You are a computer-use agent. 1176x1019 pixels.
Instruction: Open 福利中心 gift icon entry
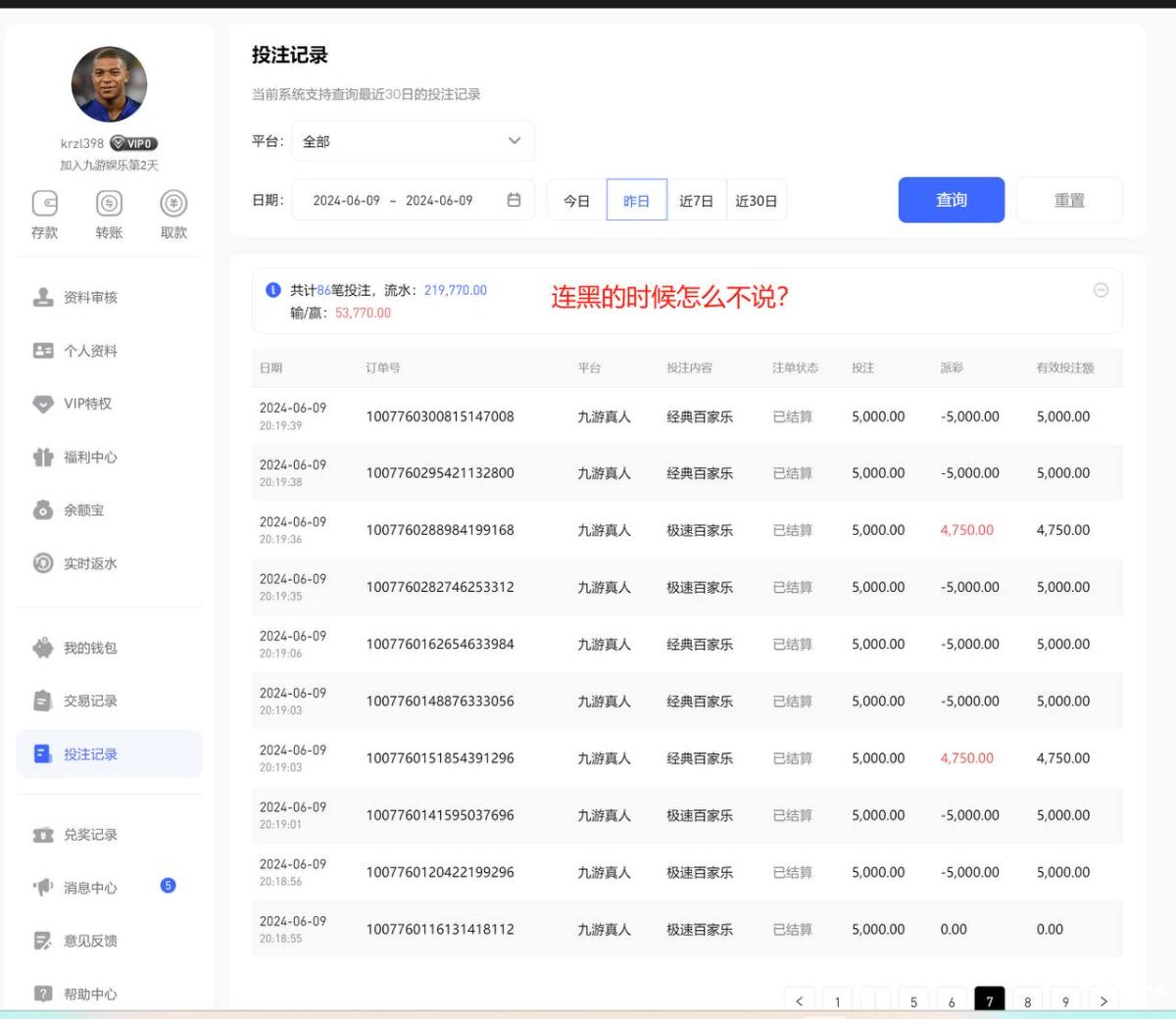[44, 458]
